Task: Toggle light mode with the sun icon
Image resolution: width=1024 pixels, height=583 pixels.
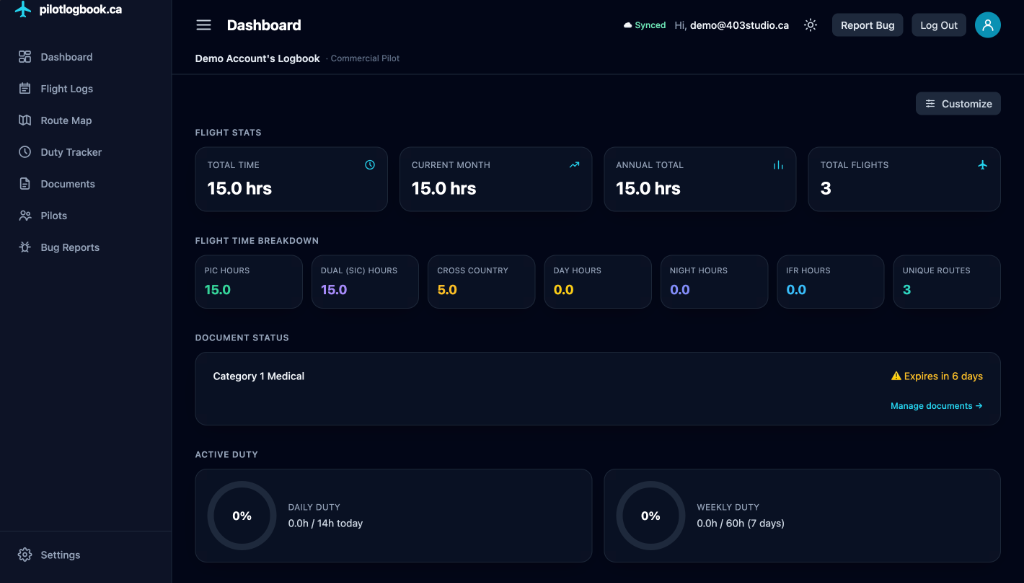Action: pos(810,25)
